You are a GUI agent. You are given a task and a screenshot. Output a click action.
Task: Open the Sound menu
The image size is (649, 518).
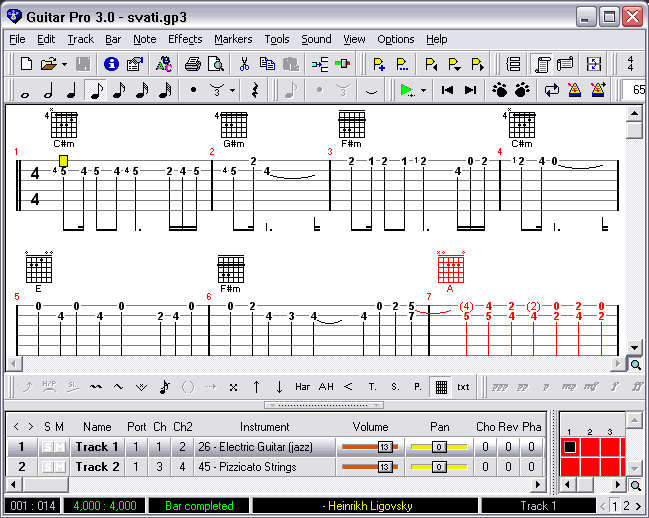[x=316, y=39]
